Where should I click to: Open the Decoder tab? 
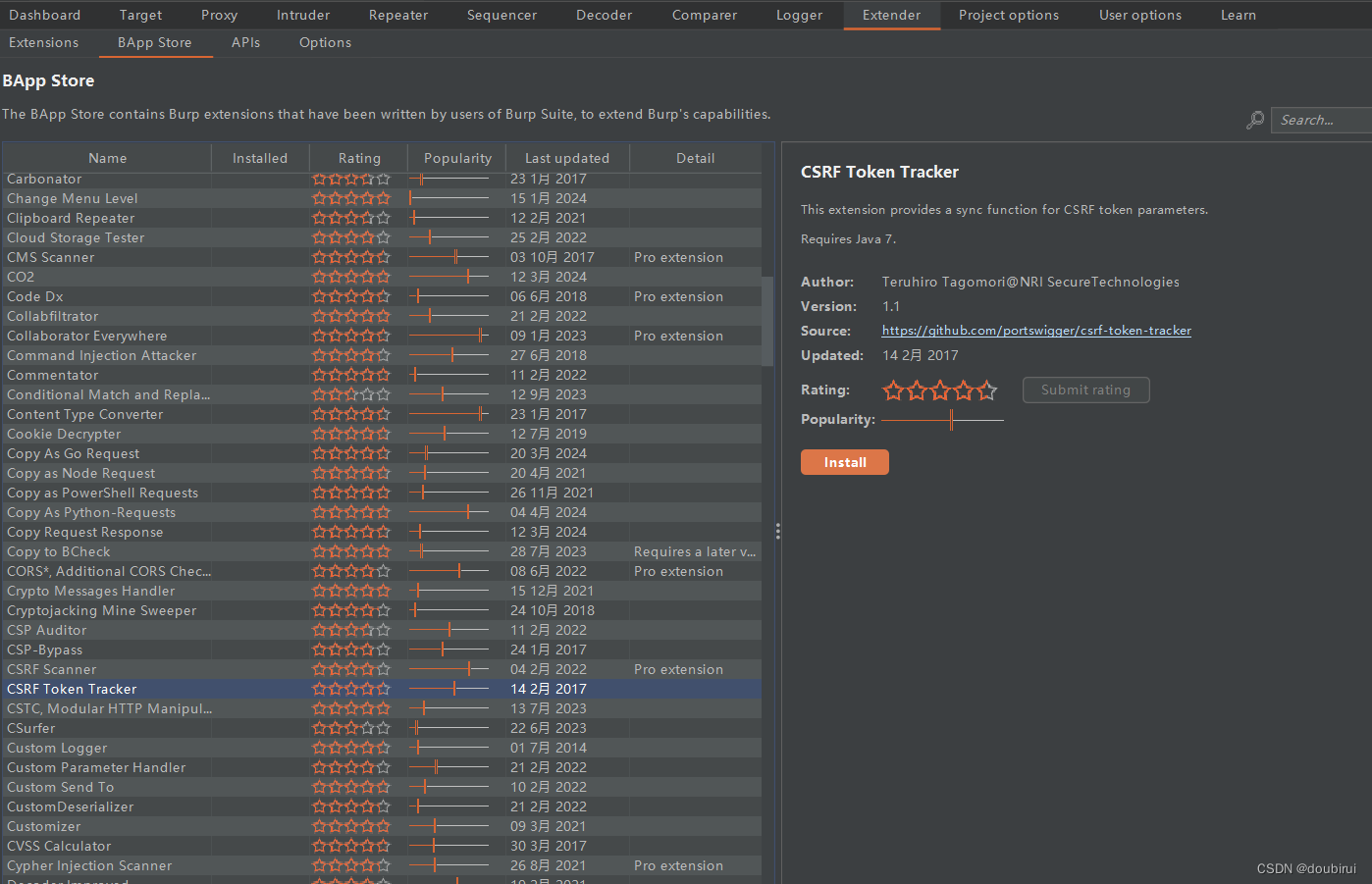pos(605,15)
